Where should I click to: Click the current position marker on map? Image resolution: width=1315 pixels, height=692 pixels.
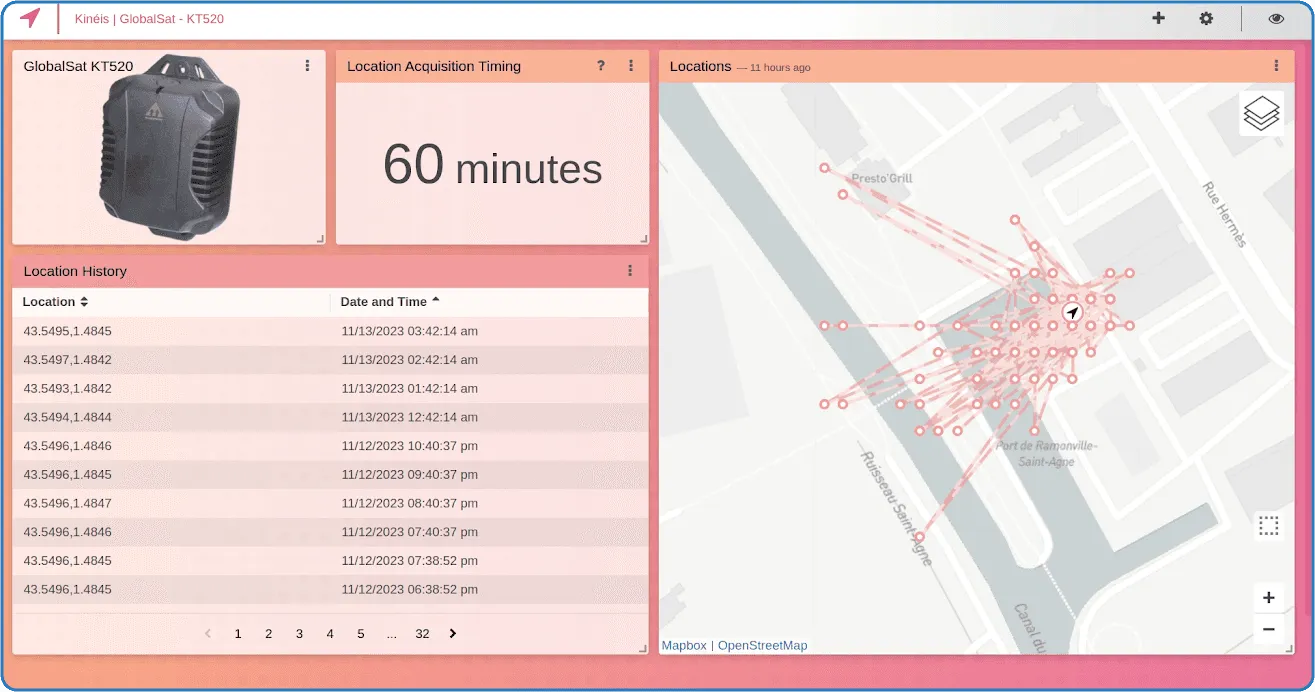tap(1072, 313)
